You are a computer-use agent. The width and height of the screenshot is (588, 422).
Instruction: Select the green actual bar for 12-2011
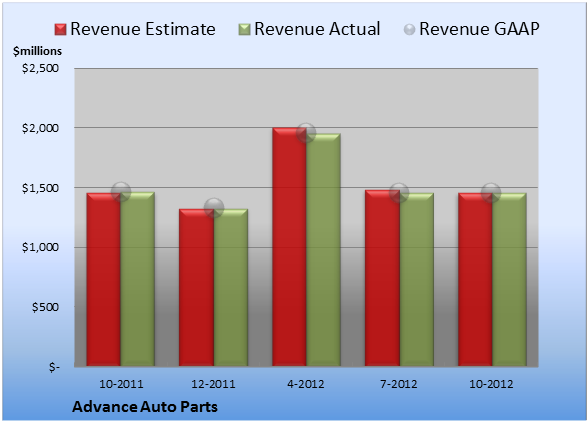[231, 287]
